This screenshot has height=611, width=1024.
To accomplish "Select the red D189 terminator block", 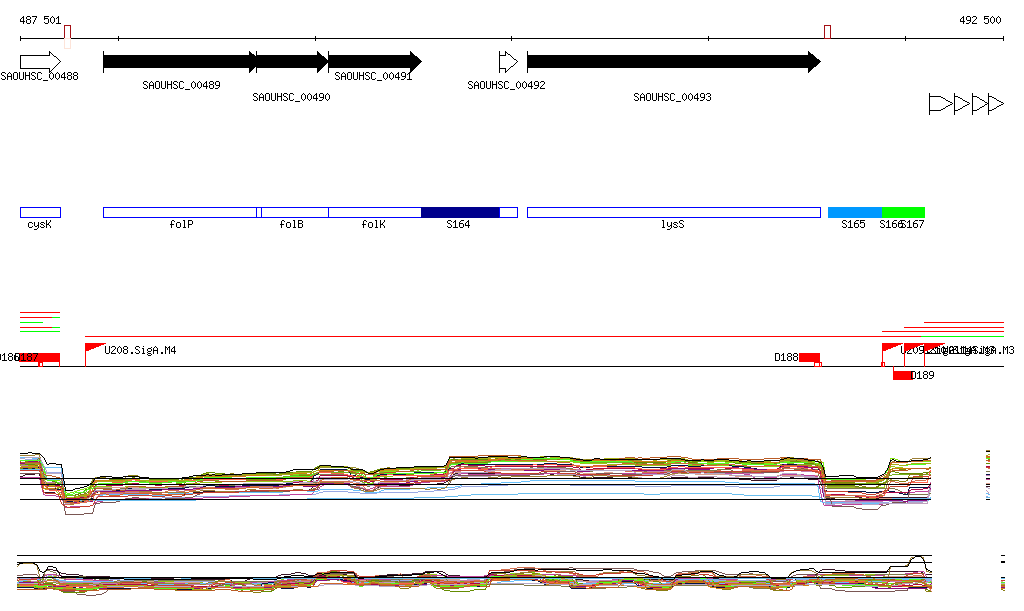I will (x=902, y=375).
